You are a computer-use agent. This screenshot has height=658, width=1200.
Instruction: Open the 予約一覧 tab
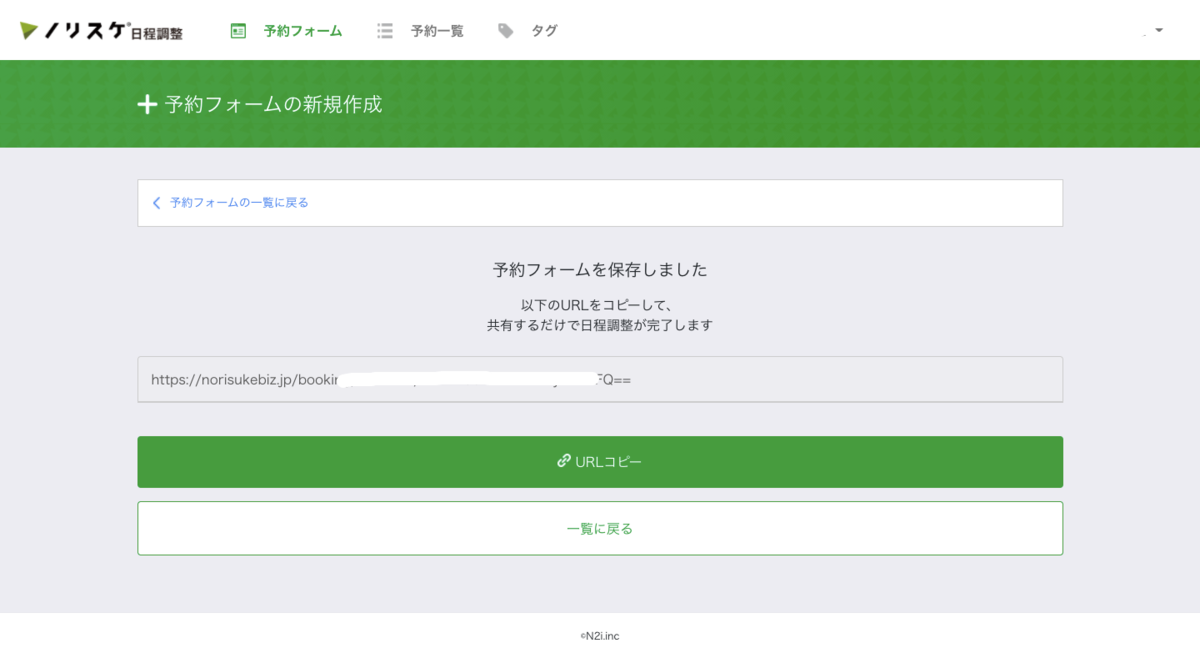tap(437, 31)
